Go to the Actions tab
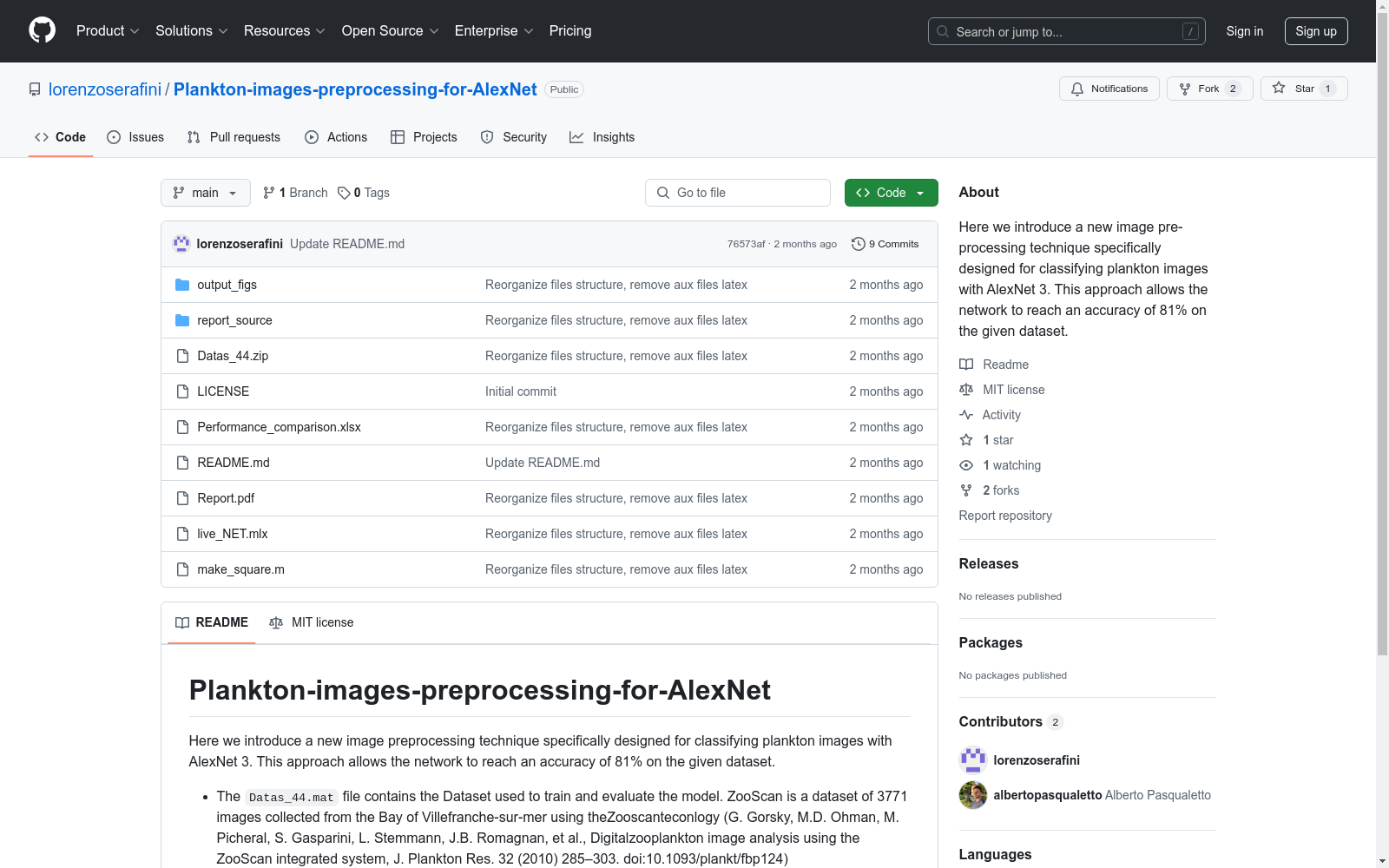Screen dimensions: 1389x868 pos(336,137)
